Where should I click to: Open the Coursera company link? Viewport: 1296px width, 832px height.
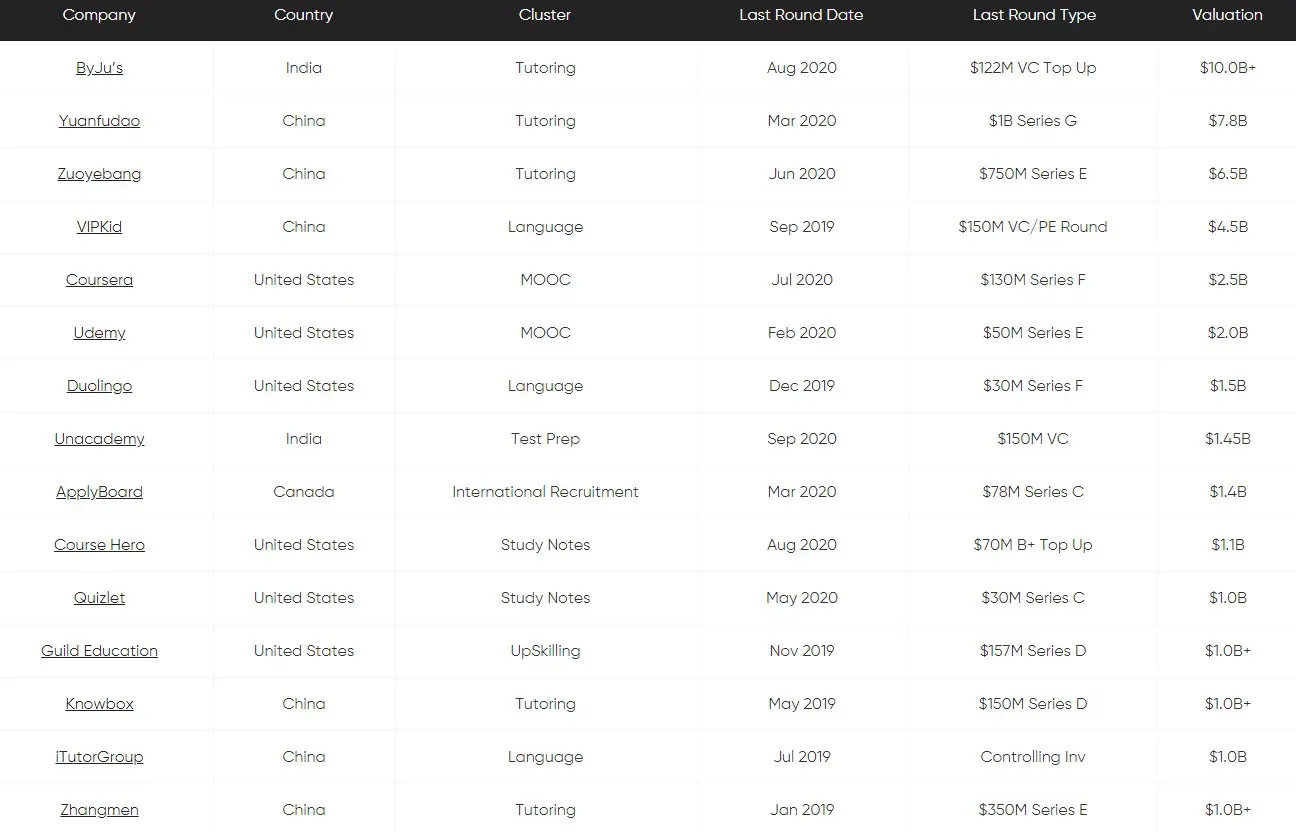(x=99, y=280)
